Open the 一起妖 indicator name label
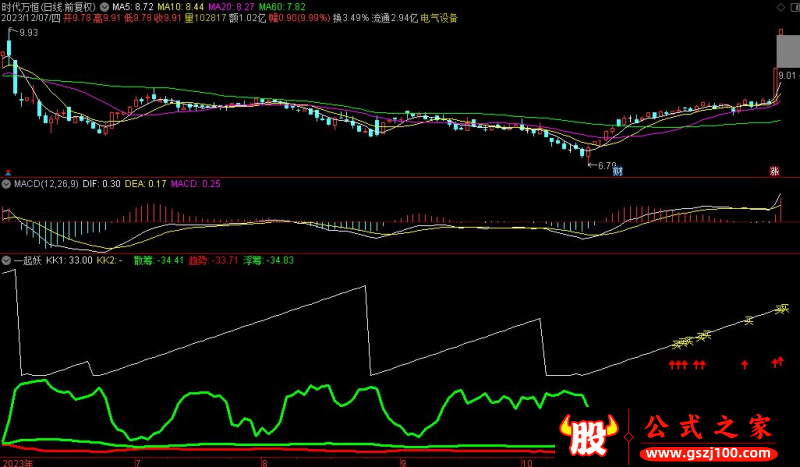The height and width of the screenshot is (467, 800). [x=26, y=260]
